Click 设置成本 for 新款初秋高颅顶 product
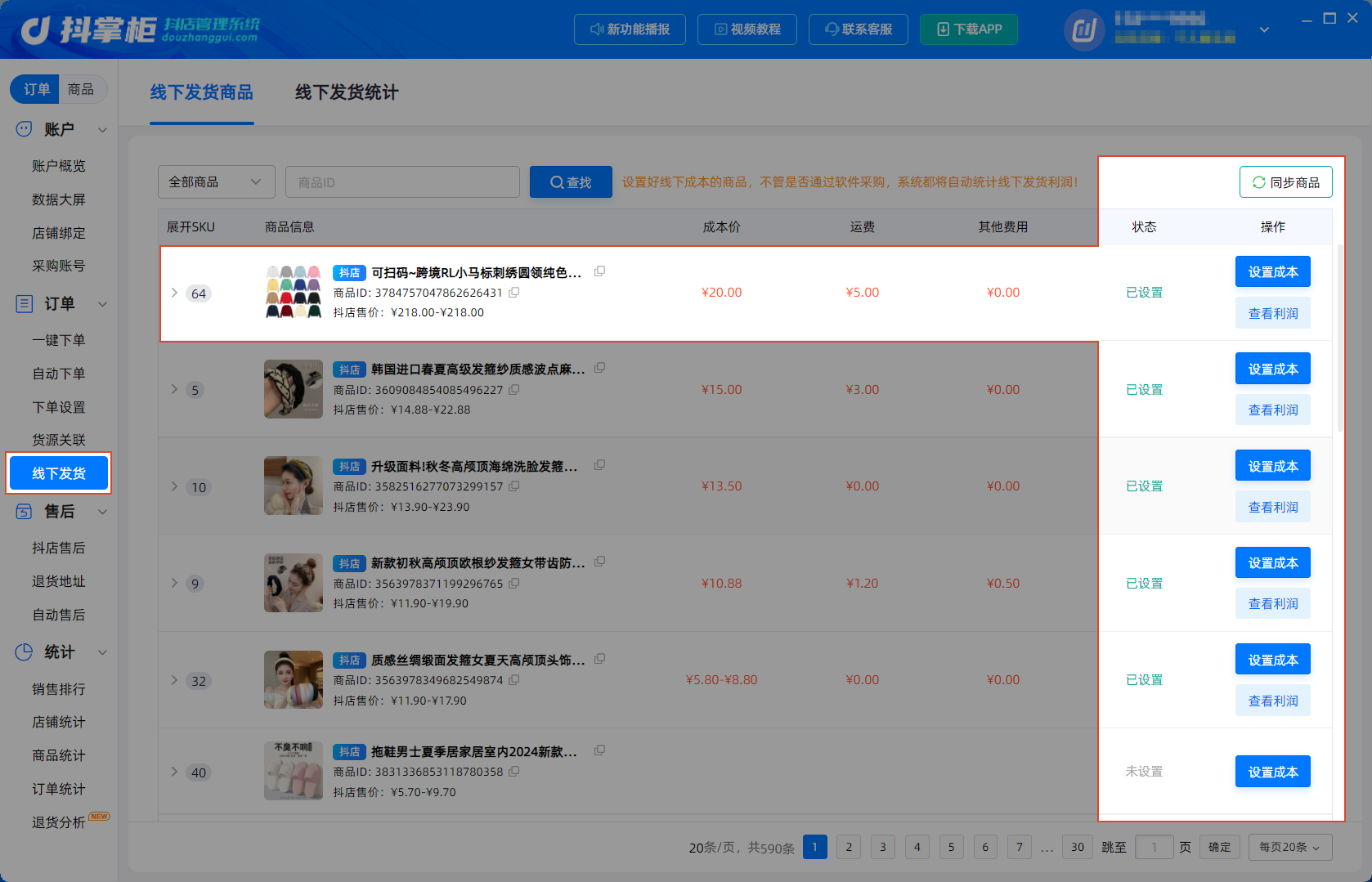 point(1273,562)
